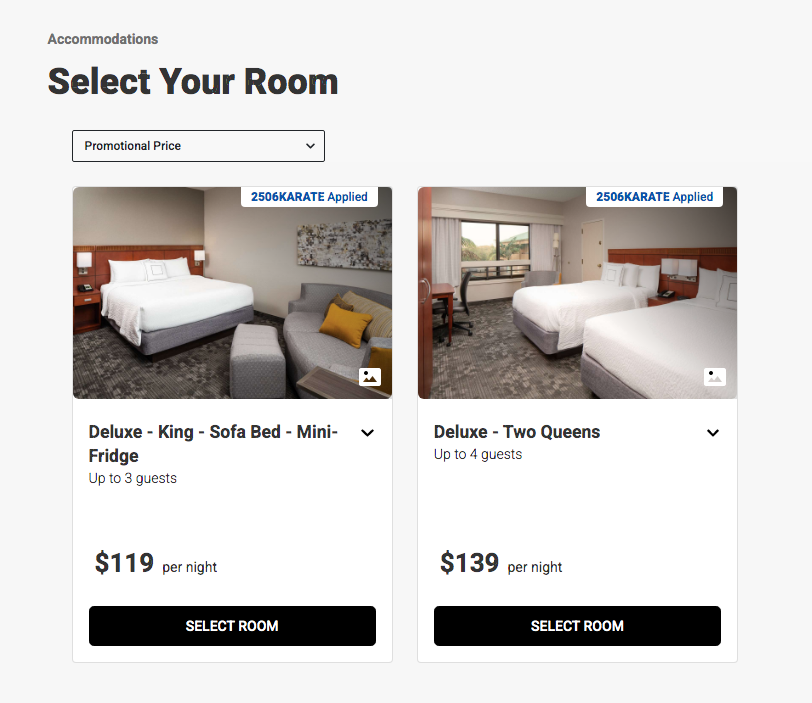
Task: Click the Accommodations breadcrumb label
Action: tap(103, 39)
